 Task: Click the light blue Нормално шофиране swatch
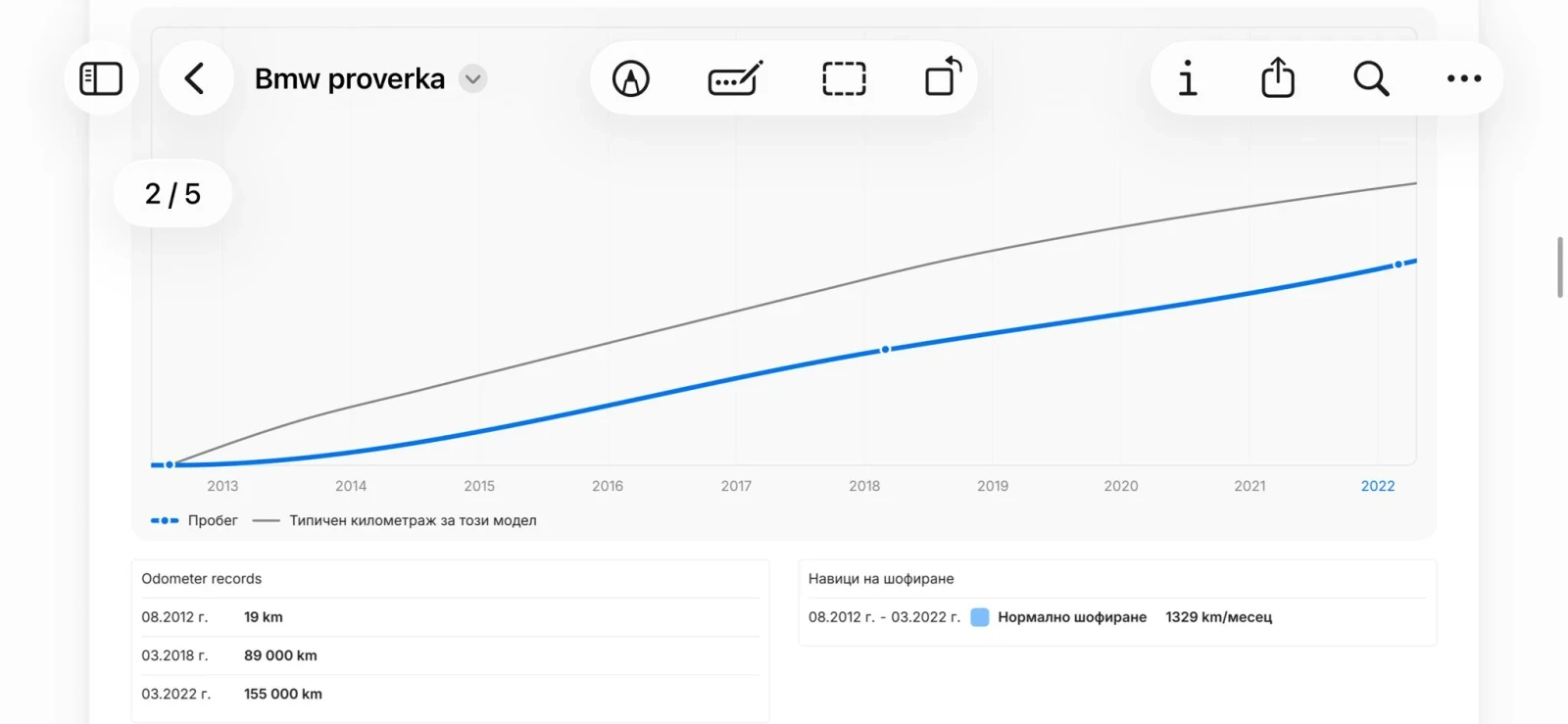979,617
